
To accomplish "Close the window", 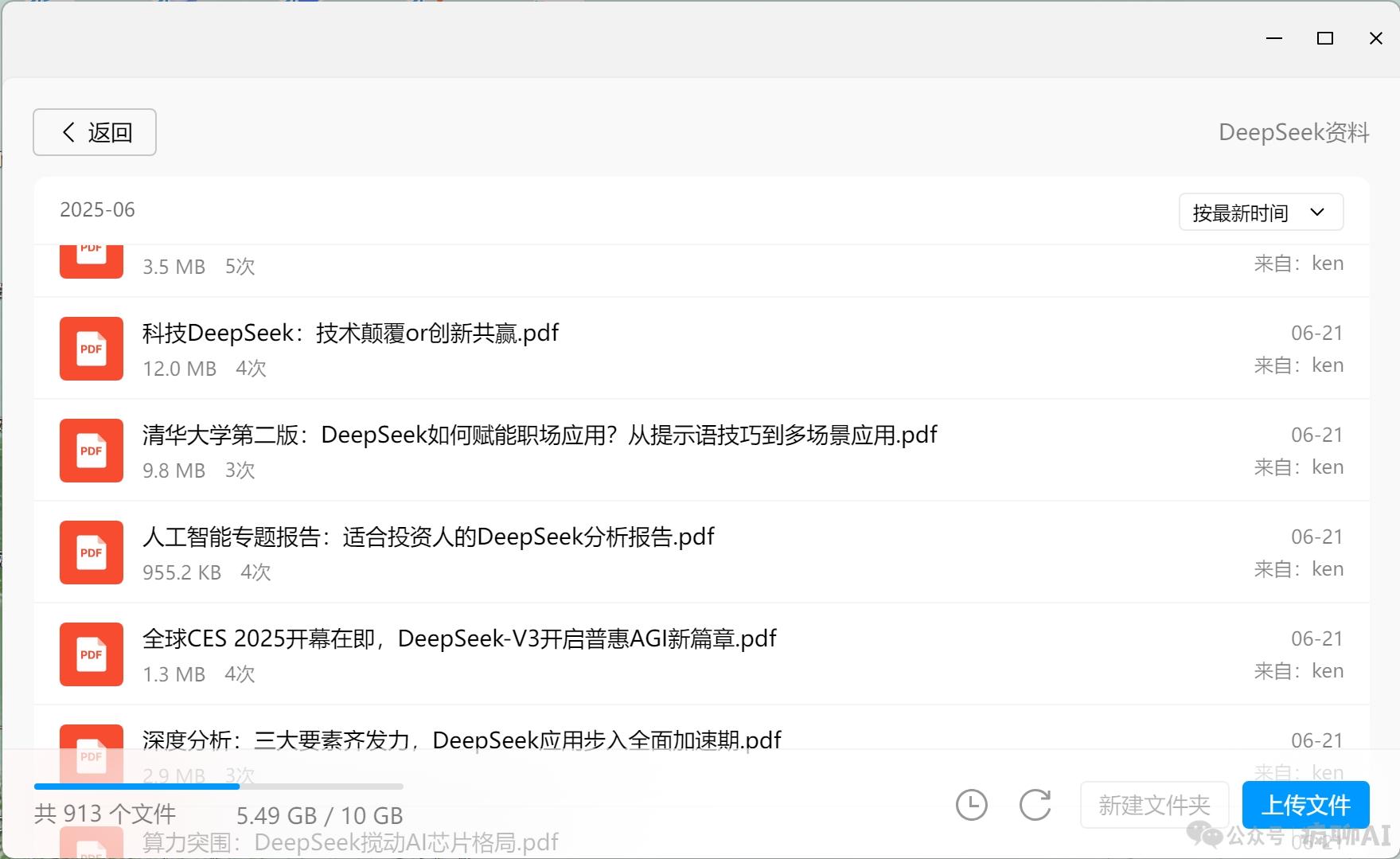I will point(1376,38).
